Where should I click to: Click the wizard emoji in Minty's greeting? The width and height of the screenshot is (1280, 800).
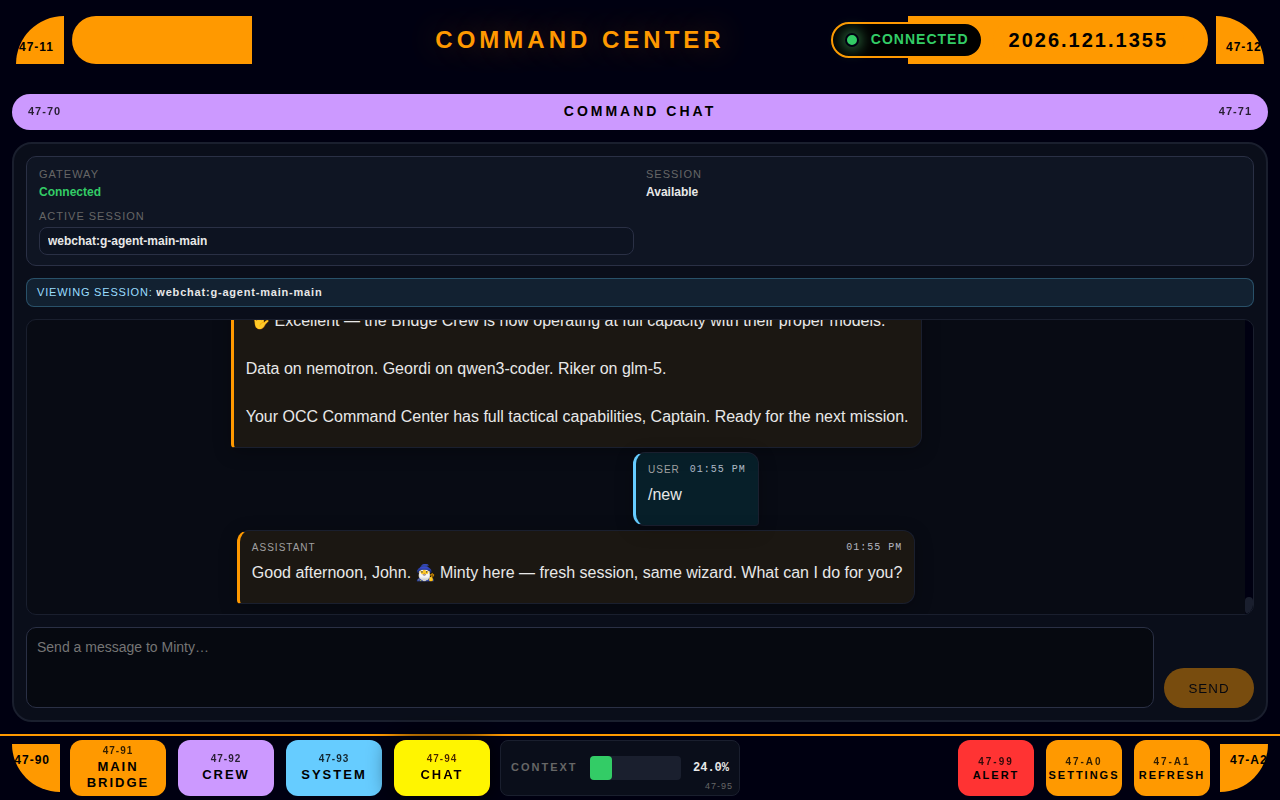(x=425, y=573)
